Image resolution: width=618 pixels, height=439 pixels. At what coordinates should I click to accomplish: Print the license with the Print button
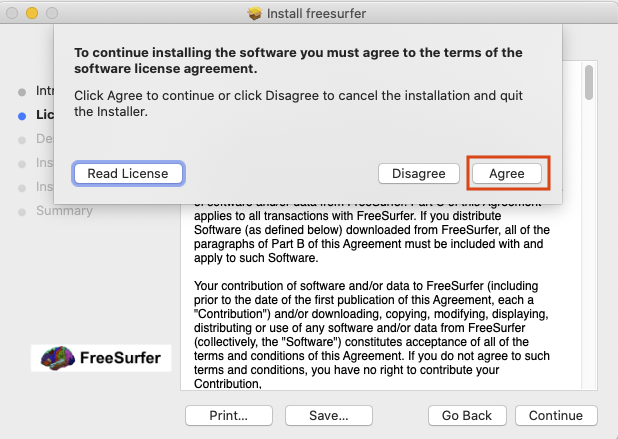point(229,415)
